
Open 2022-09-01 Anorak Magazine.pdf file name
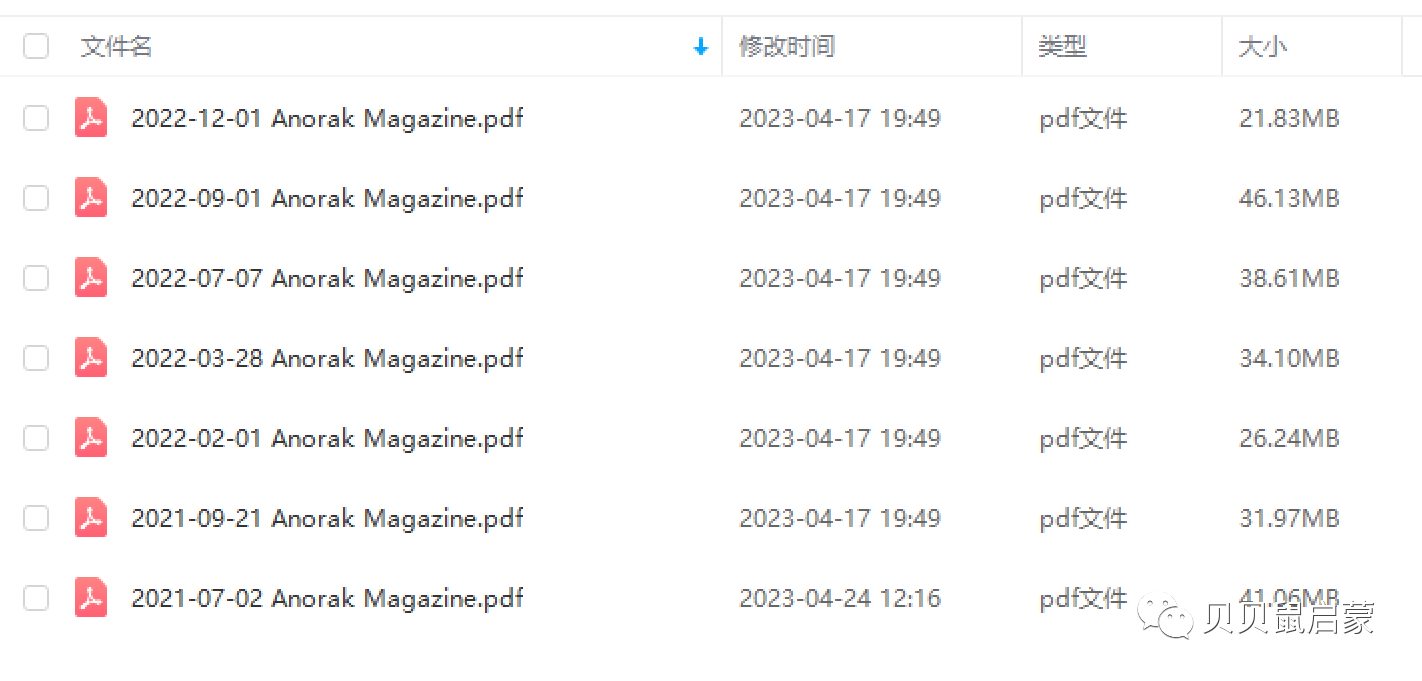328,198
